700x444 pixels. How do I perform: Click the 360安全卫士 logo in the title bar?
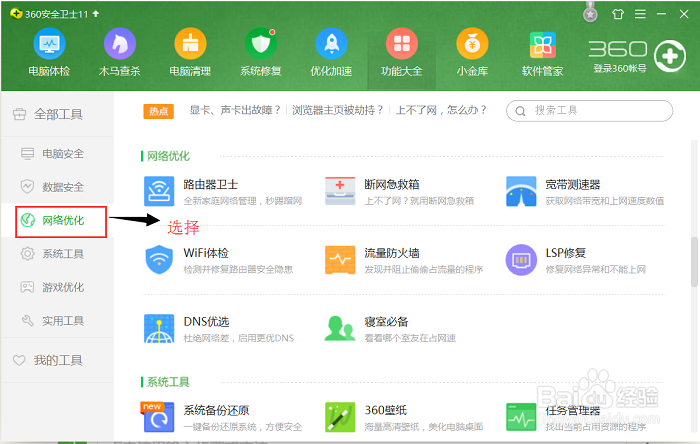click(x=16, y=14)
